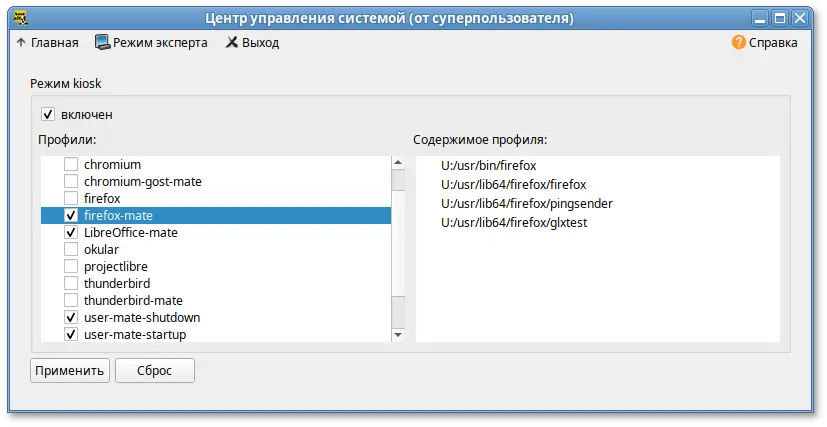
Task: Check the firefox profile checkbox
Action: (x=71, y=198)
